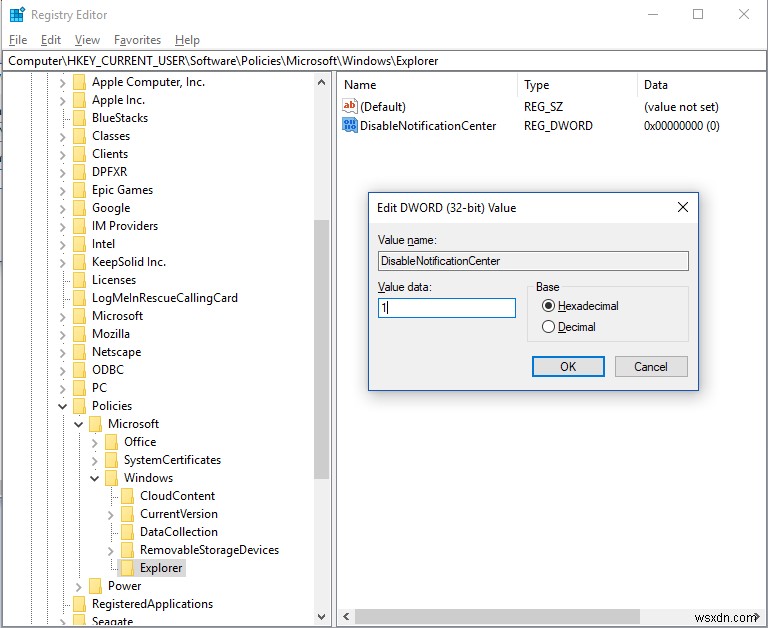The height and width of the screenshot is (628, 768).
Task: Click the DataCollection folder icon
Action: coord(127,532)
